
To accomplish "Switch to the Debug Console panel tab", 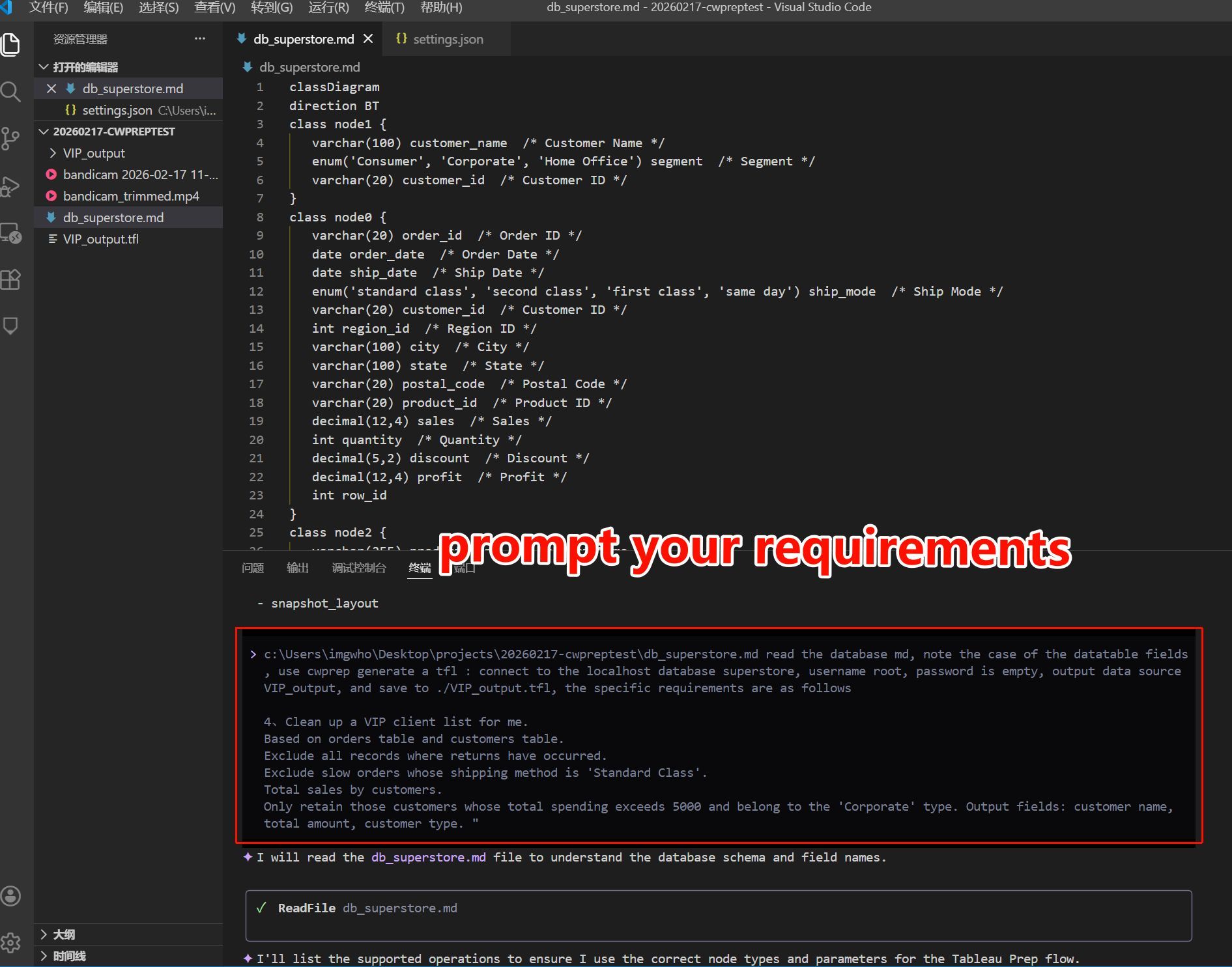I will coord(359,568).
